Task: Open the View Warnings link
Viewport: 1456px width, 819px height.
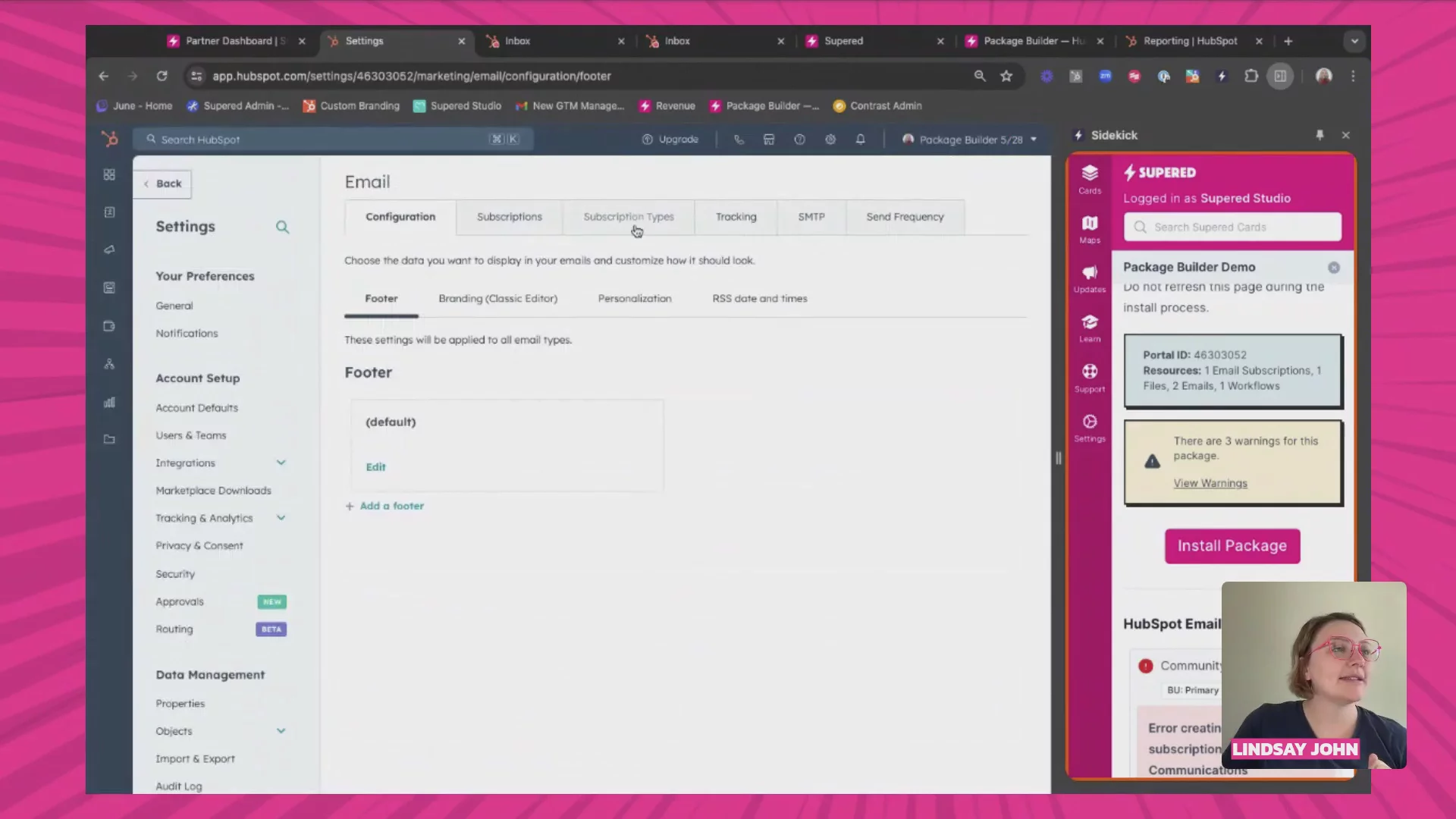Action: [x=1210, y=483]
